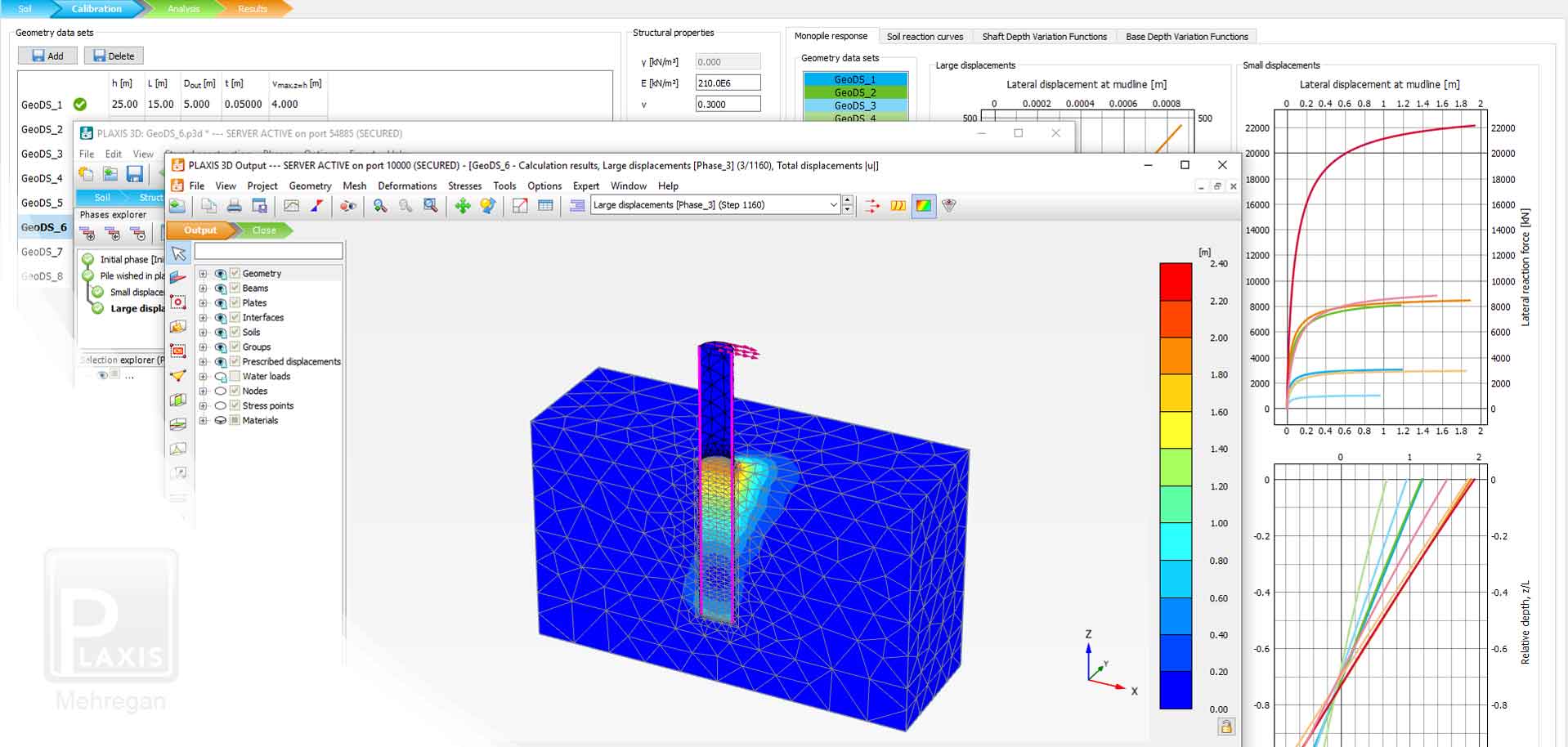Click the insert-phase icon in Phases explorer
This screenshot has width=1568, height=747.
click(x=113, y=235)
